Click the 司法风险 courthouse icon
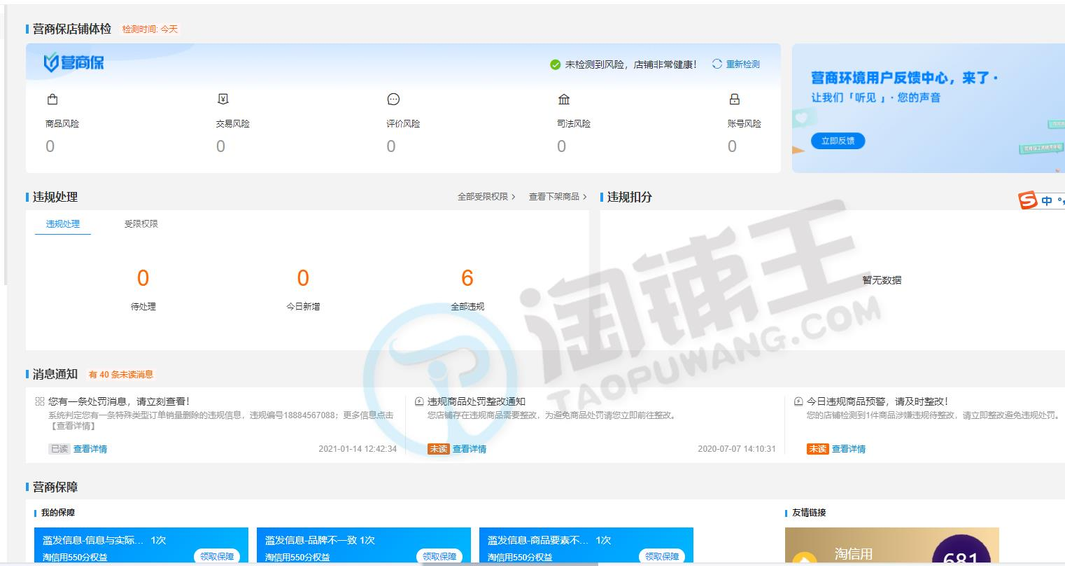This screenshot has height=566, width=1065. 564,100
